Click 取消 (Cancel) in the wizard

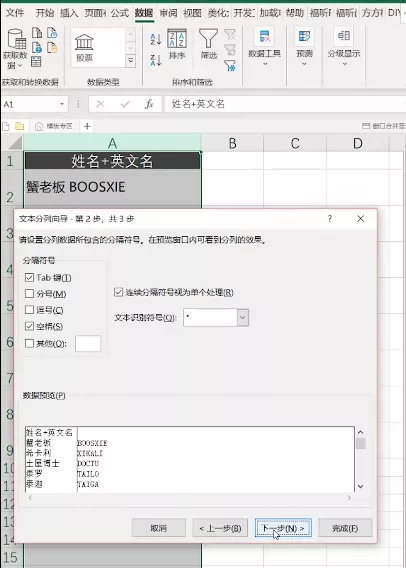(x=159, y=528)
